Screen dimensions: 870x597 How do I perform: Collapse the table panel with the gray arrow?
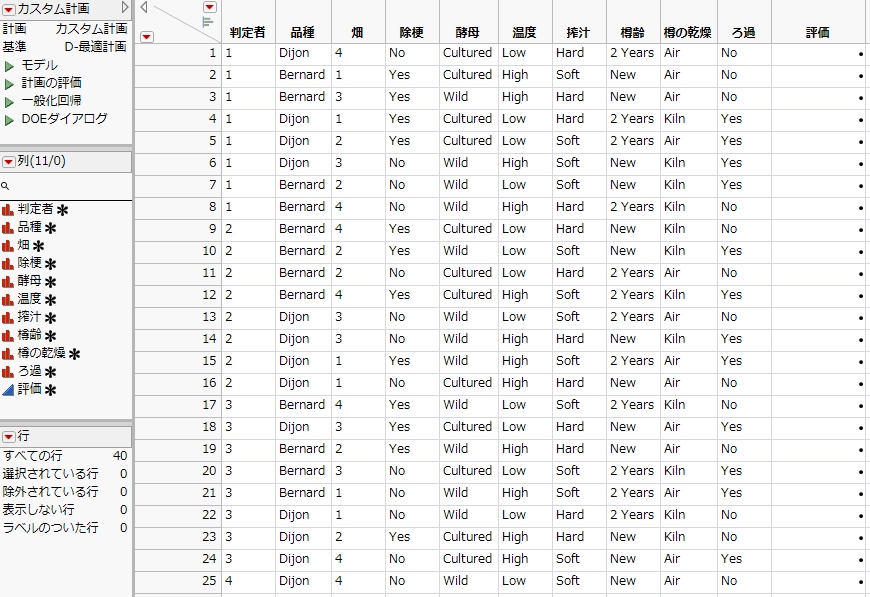pyautogui.click(x=125, y=7)
